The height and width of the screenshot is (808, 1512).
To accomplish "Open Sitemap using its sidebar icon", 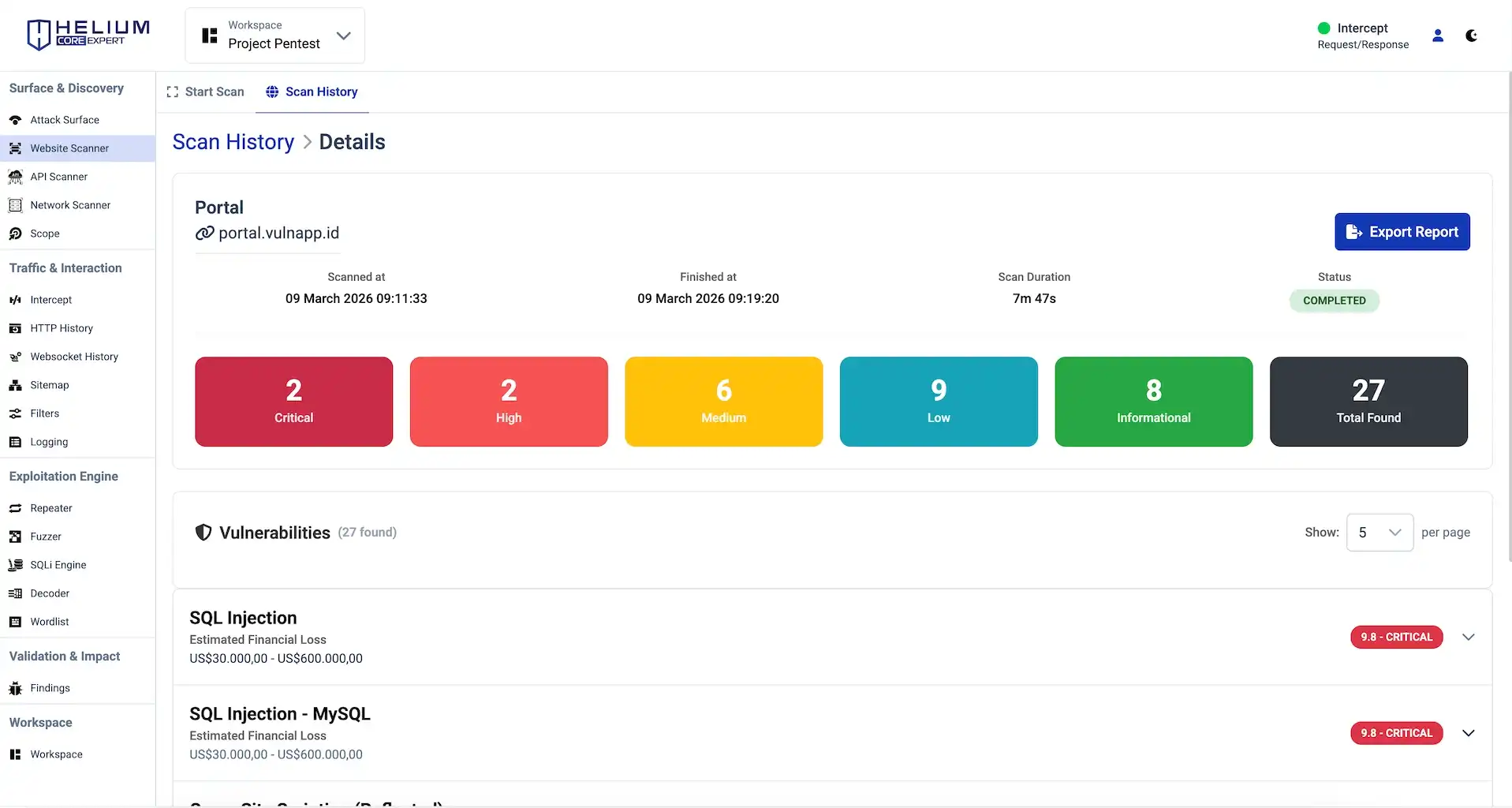I will click(15, 385).
